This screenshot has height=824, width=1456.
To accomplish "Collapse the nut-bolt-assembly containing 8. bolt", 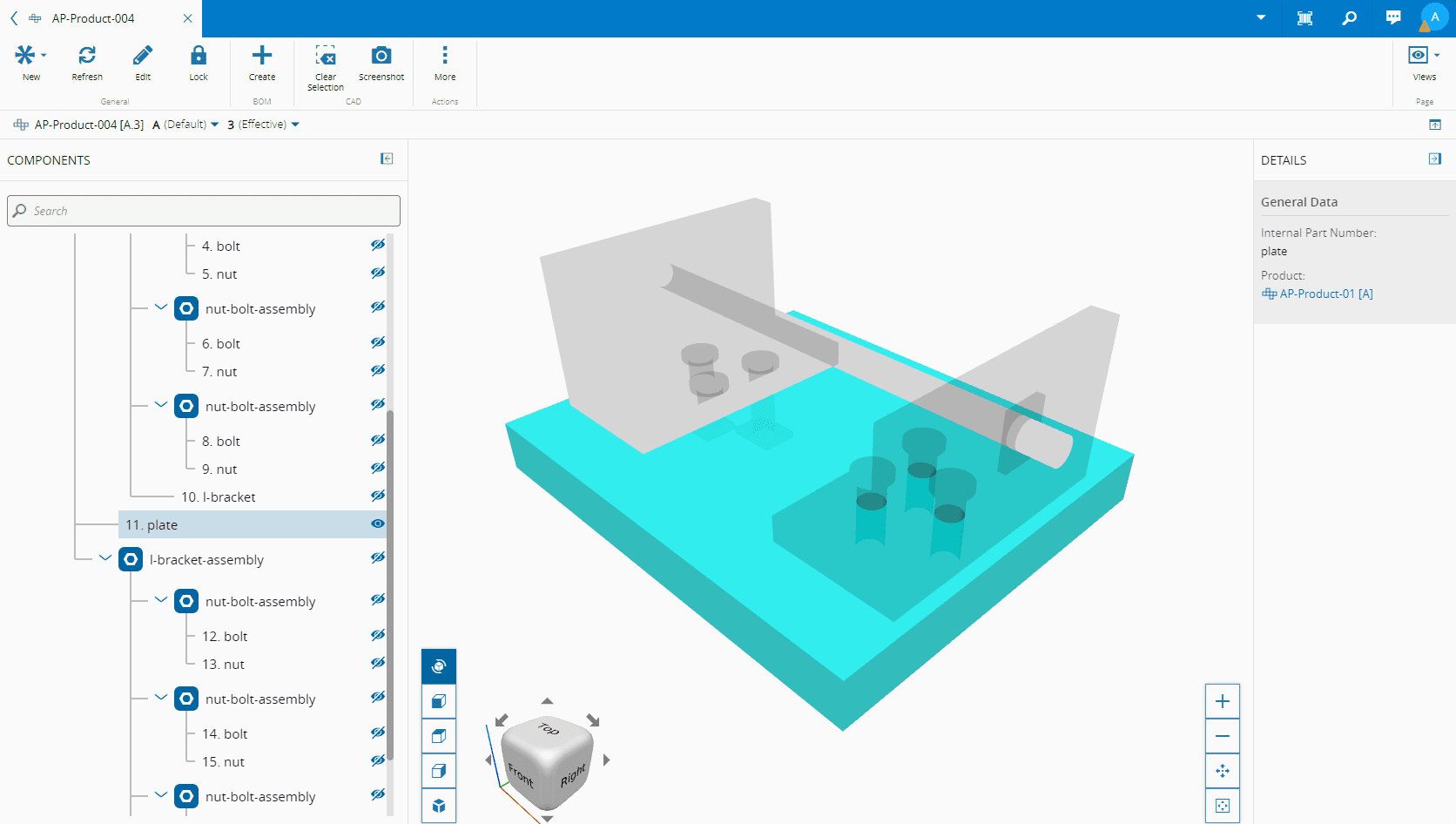I will coord(161,404).
